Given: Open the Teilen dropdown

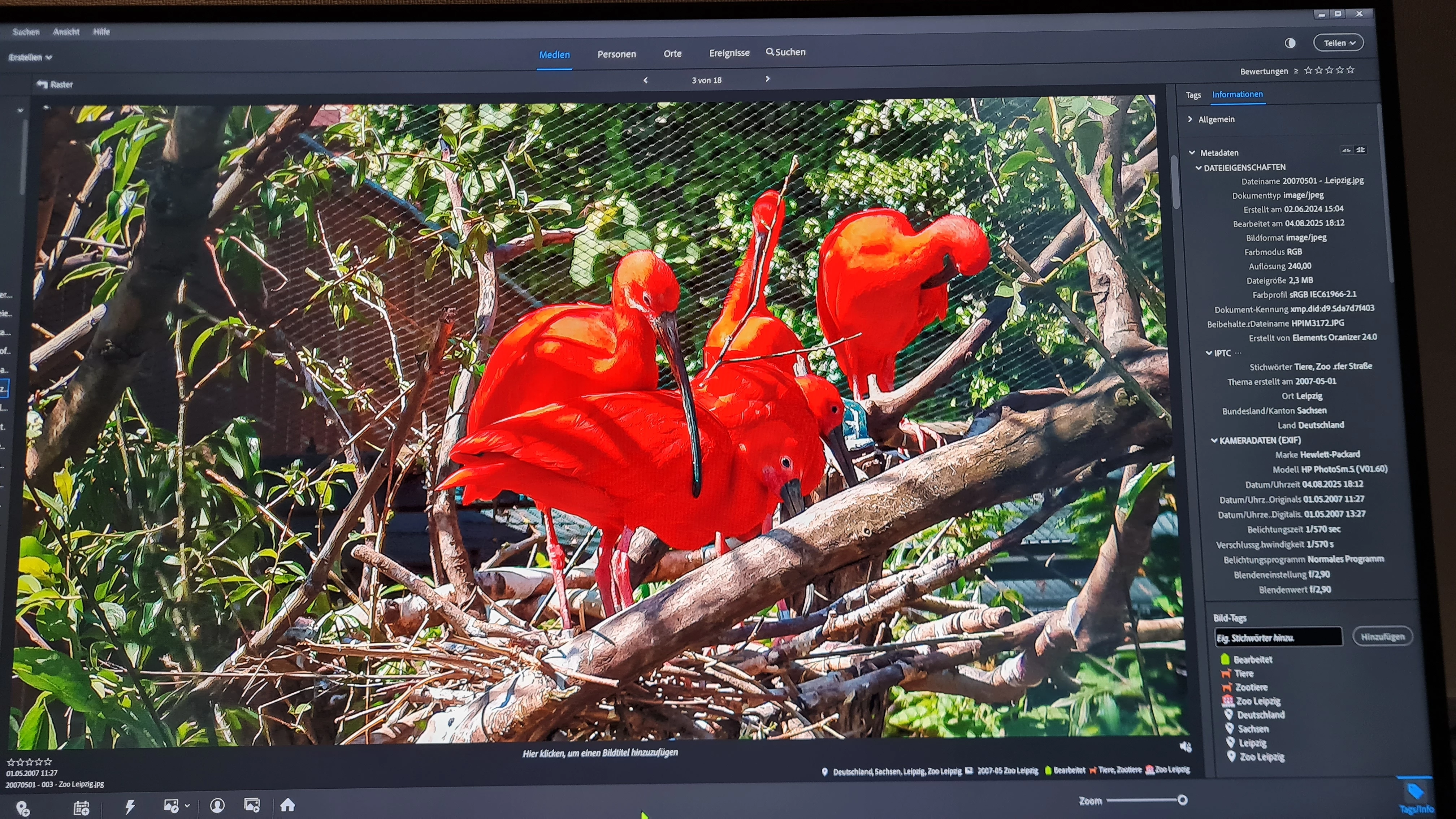Looking at the screenshot, I should [x=1338, y=43].
